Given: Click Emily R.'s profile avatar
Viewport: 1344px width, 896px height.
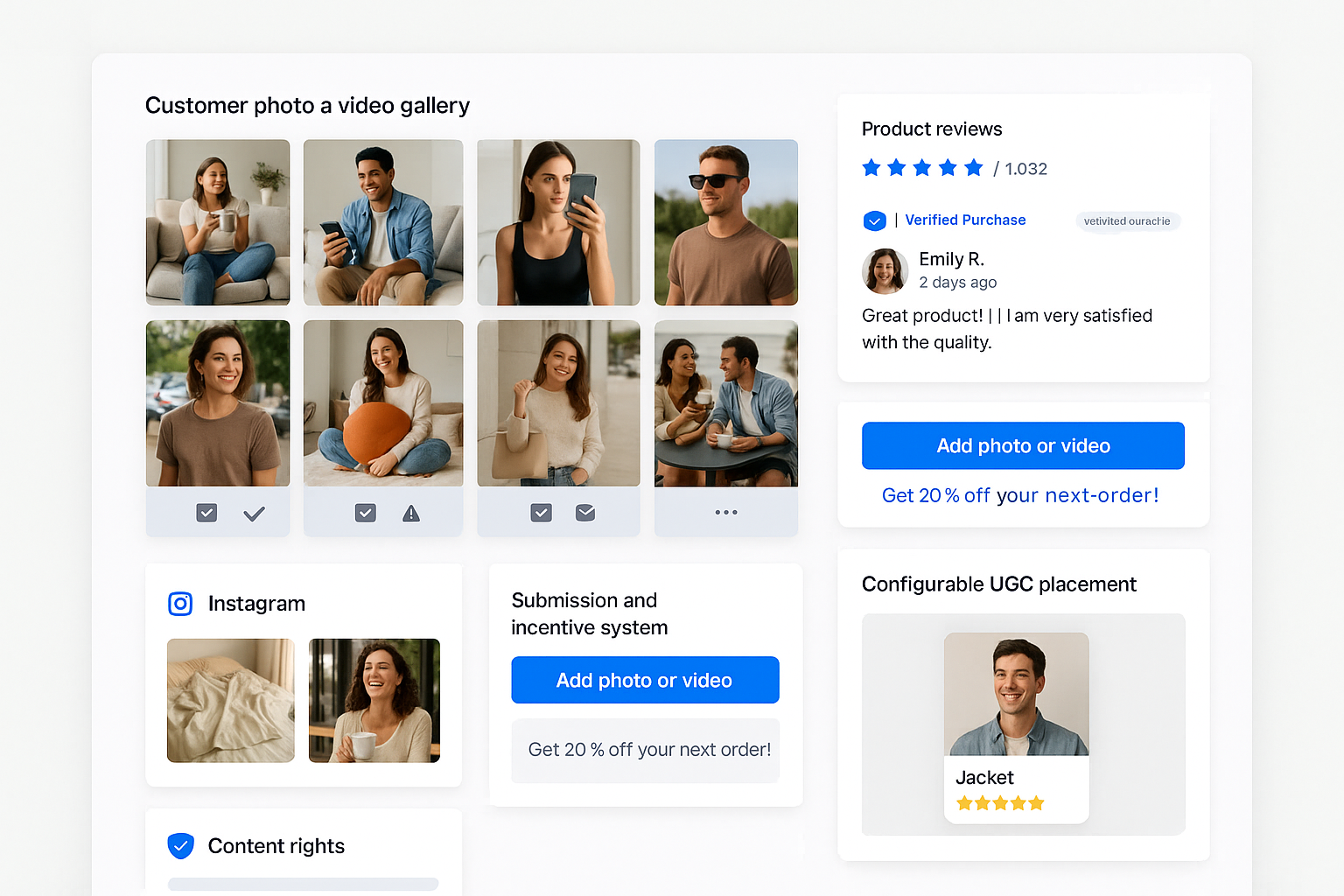Looking at the screenshot, I should click(x=885, y=271).
